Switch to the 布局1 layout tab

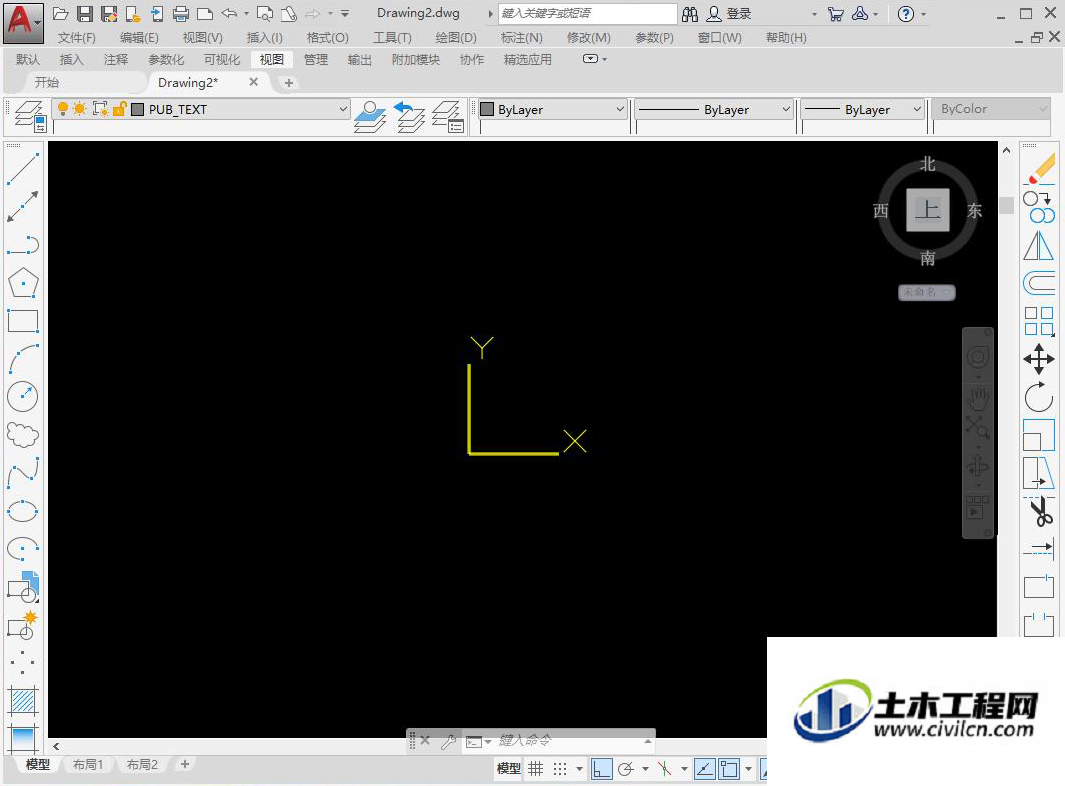(x=88, y=765)
